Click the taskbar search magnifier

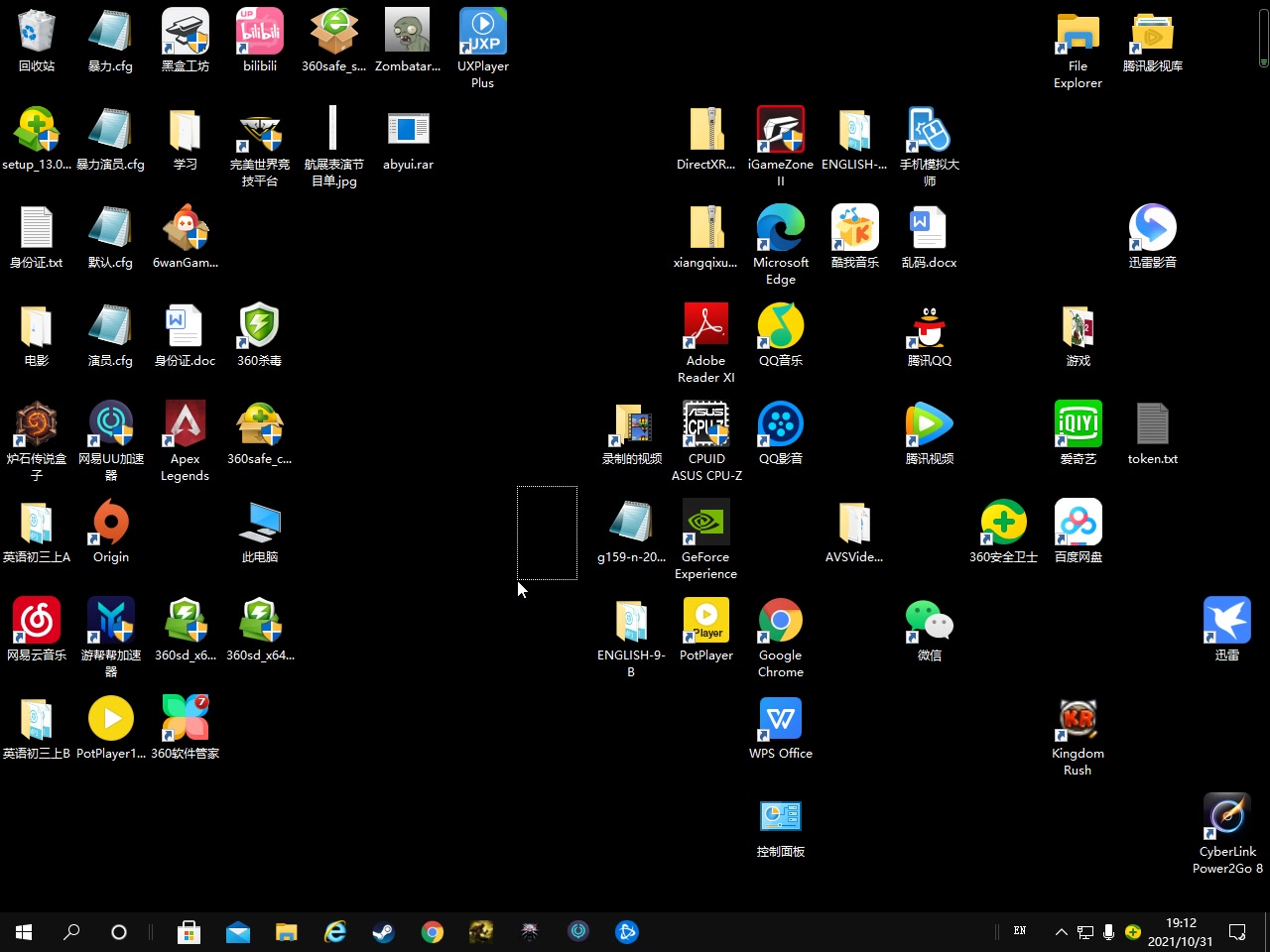click(71, 932)
